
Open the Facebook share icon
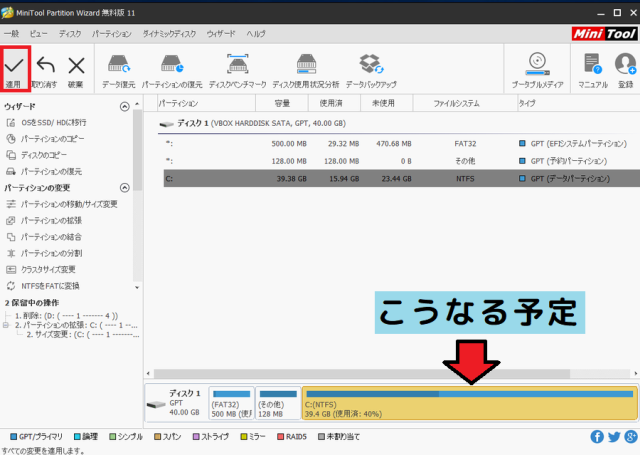[597, 437]
